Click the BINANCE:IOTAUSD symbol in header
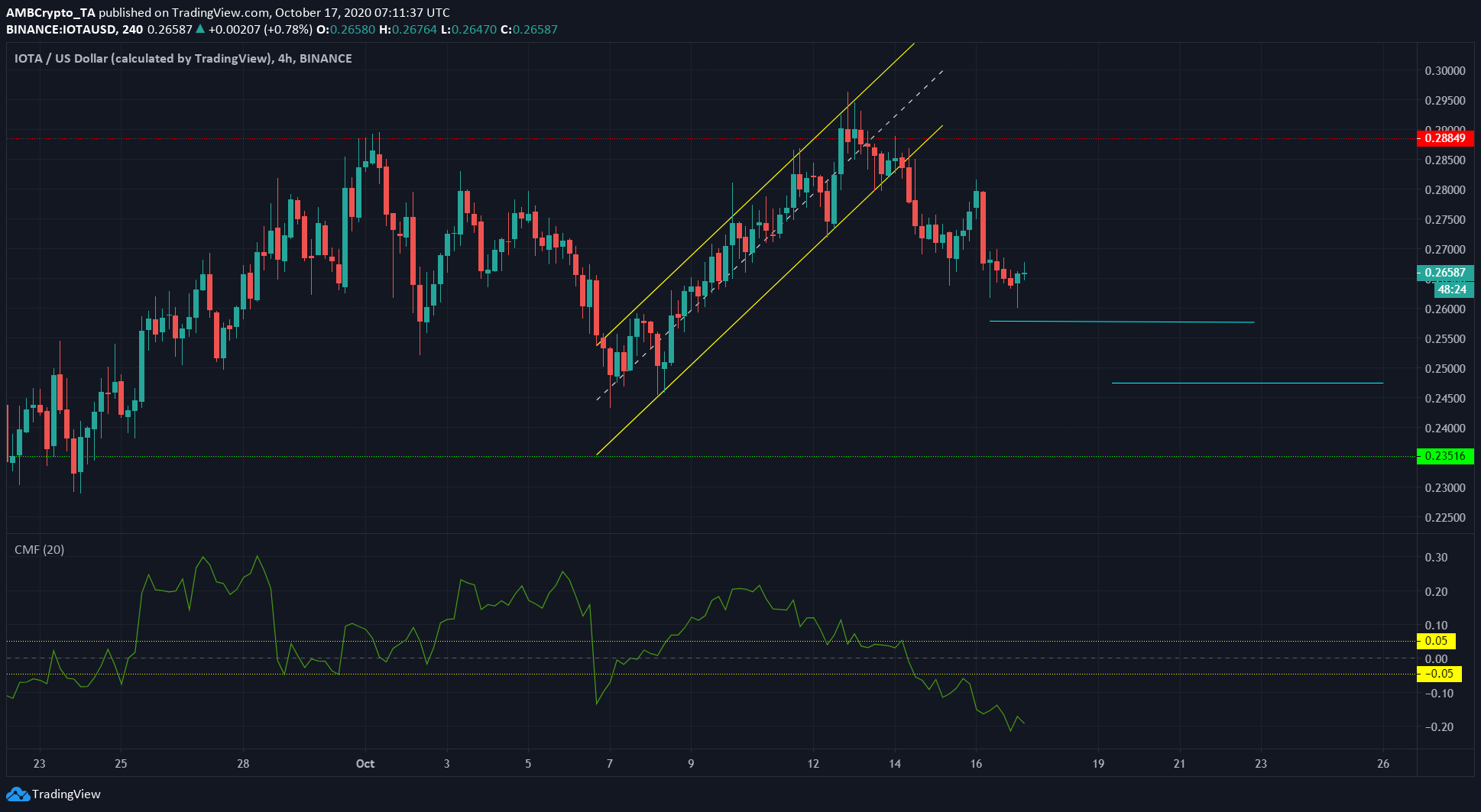1481x812 pixels. pyautogui.click(x=62, y=30)
